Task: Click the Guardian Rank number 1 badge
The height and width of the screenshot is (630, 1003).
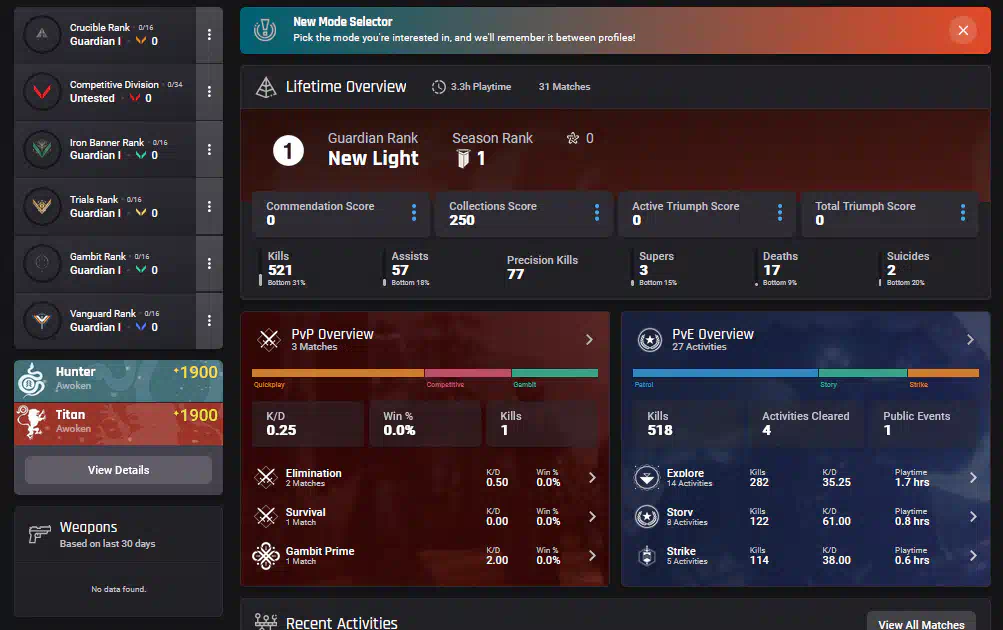Action: 288,151
